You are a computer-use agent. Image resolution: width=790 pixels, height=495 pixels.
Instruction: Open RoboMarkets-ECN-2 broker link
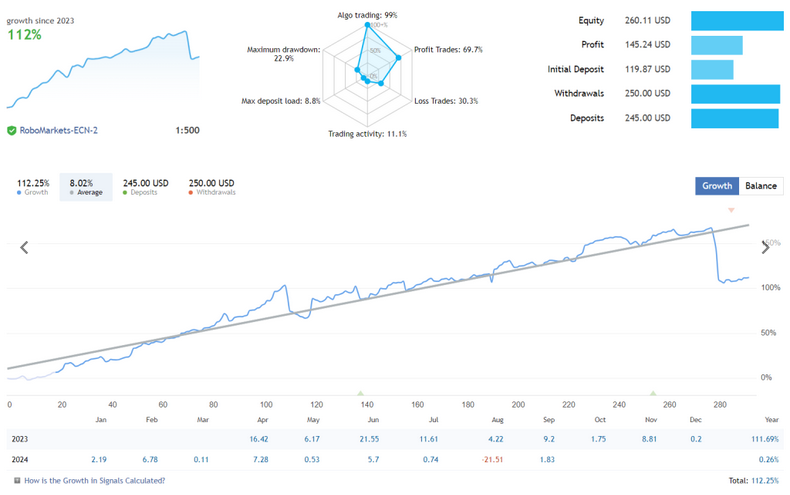(x=58, y=131)
